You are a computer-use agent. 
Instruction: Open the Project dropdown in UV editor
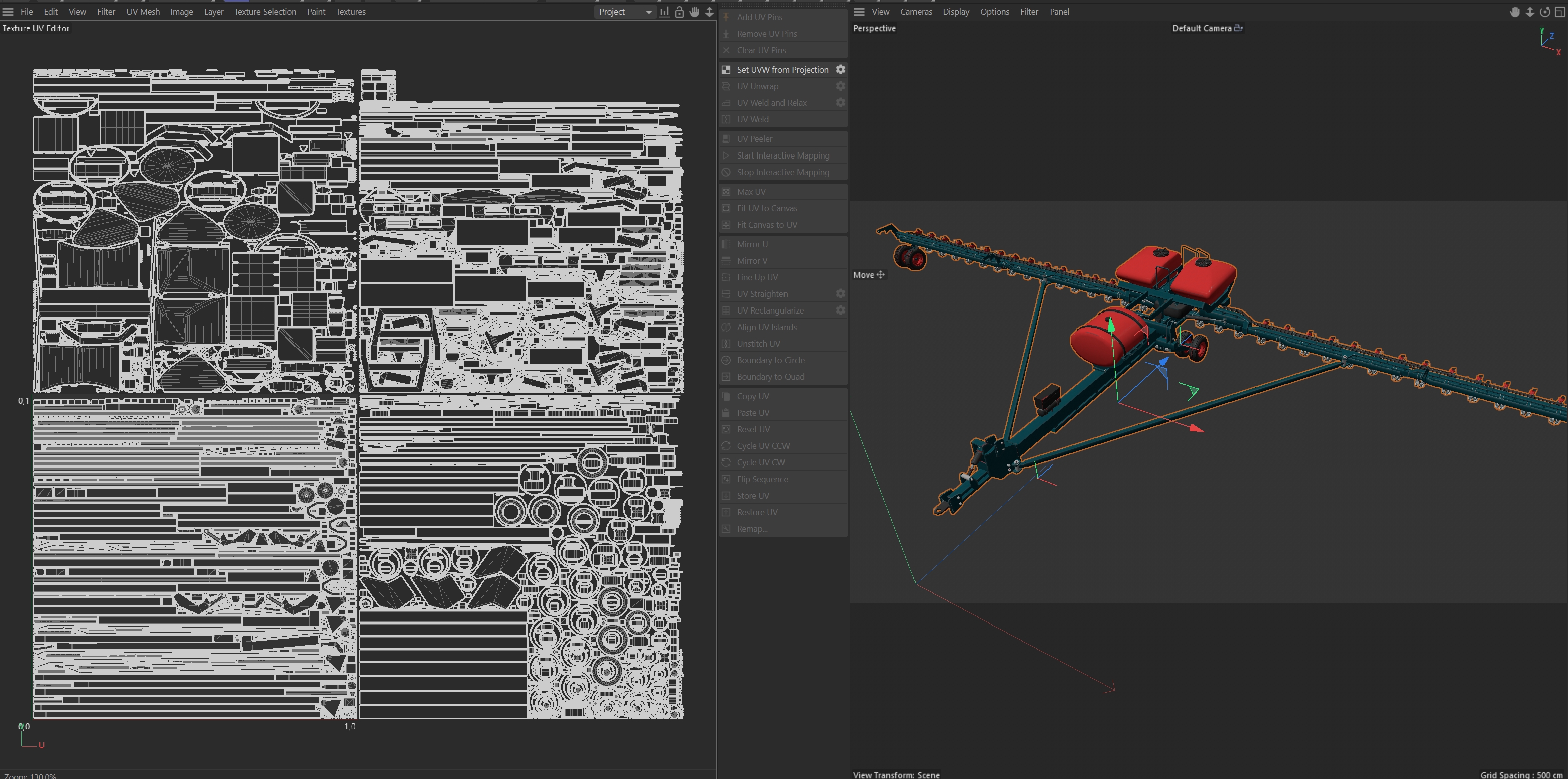(624, 12)
